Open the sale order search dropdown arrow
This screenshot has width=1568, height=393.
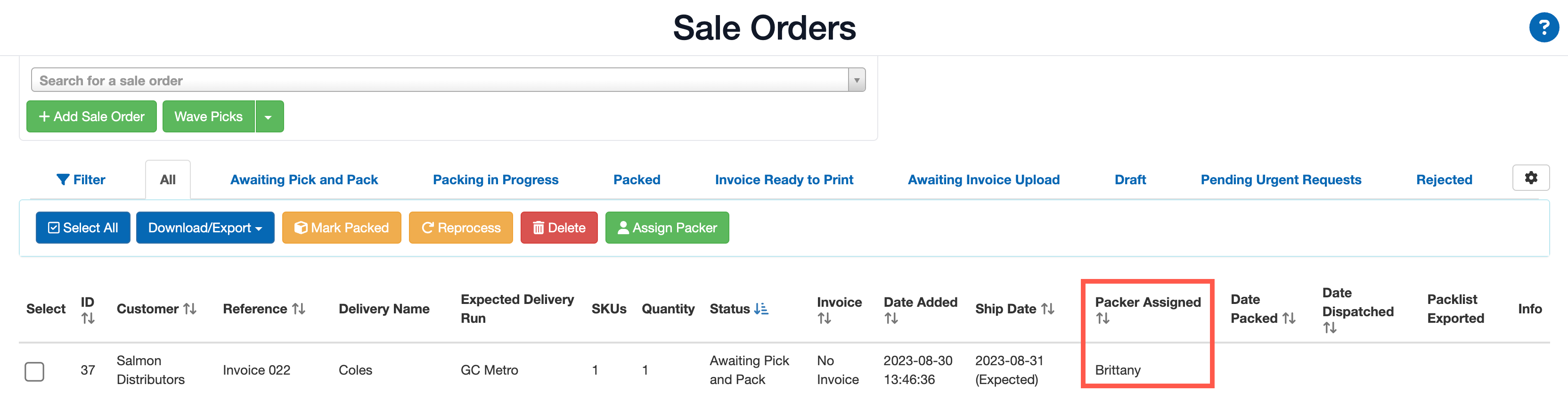tap(857, 80)
